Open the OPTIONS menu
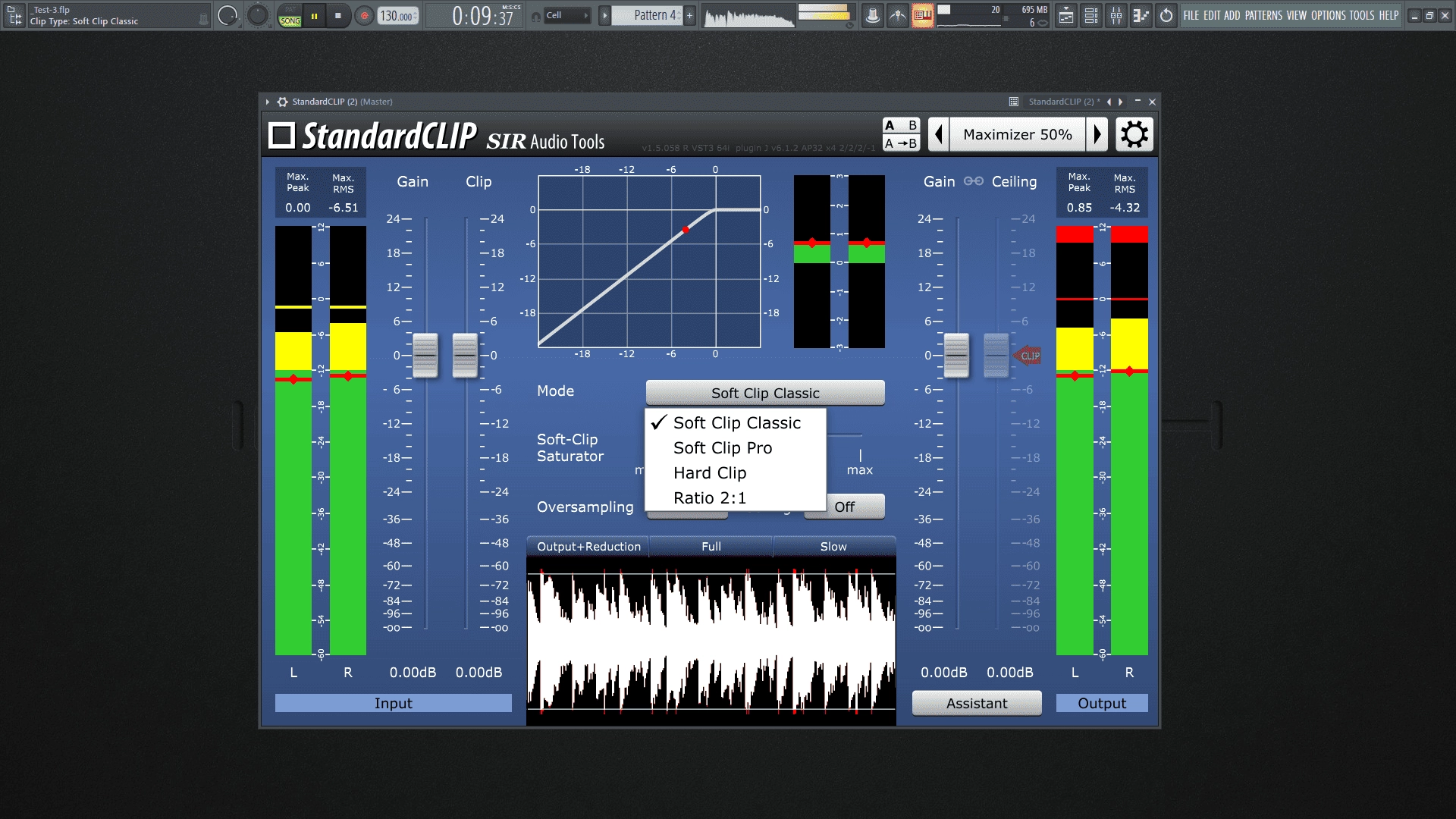The image size is (1456, 819). tap(1329, 15)
